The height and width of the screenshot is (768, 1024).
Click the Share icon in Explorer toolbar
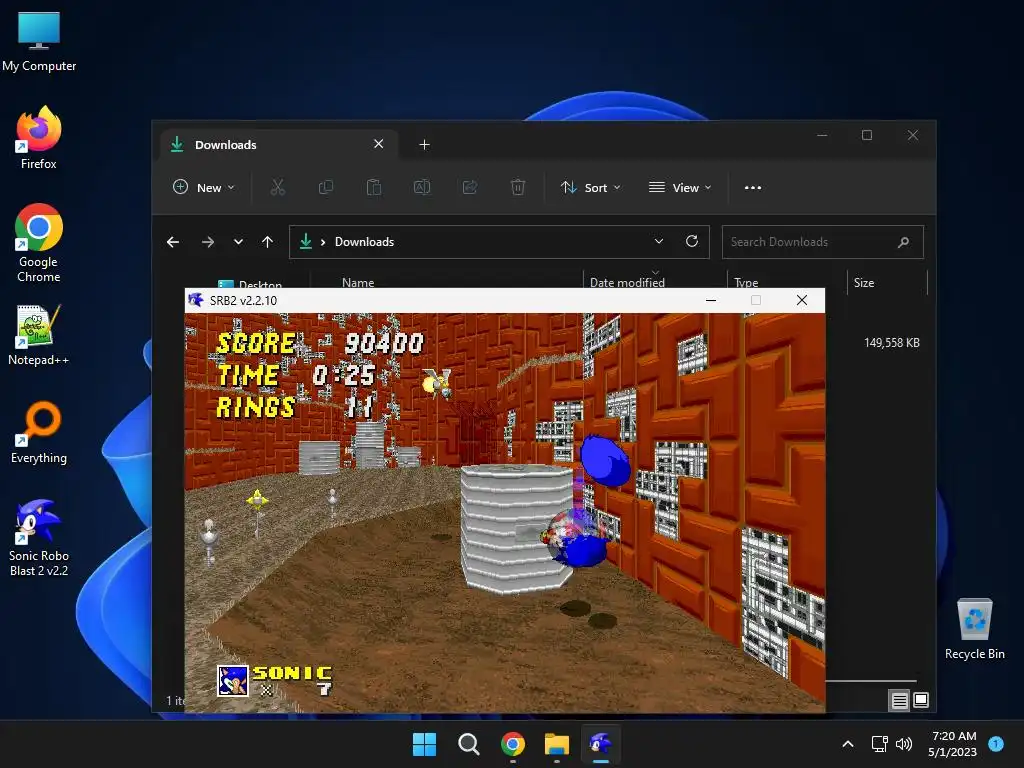(470, 187)
